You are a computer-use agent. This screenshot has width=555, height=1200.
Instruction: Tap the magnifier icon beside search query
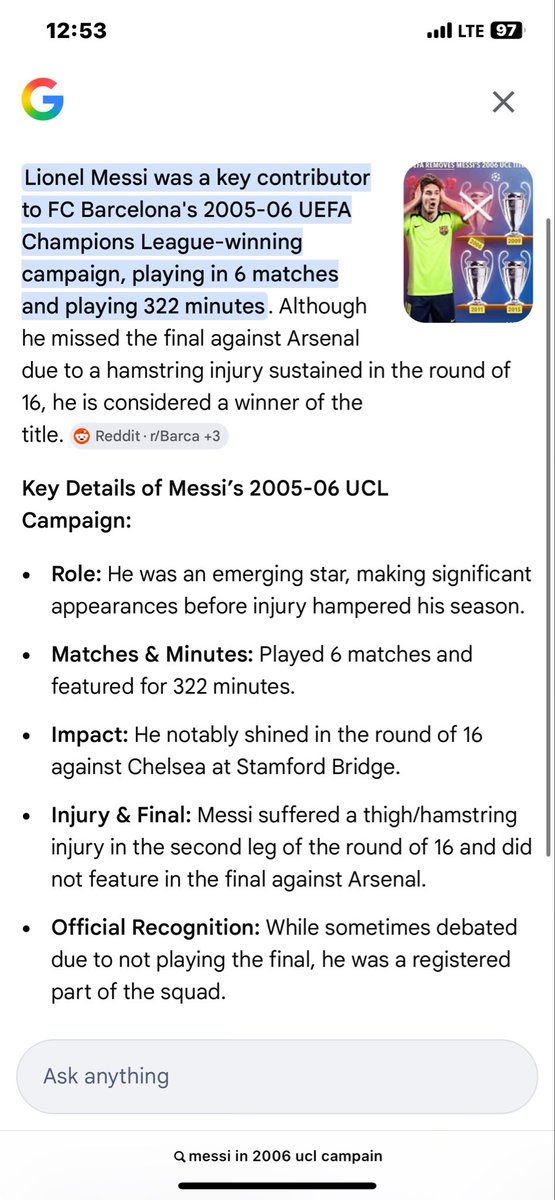coord(180,1156)
